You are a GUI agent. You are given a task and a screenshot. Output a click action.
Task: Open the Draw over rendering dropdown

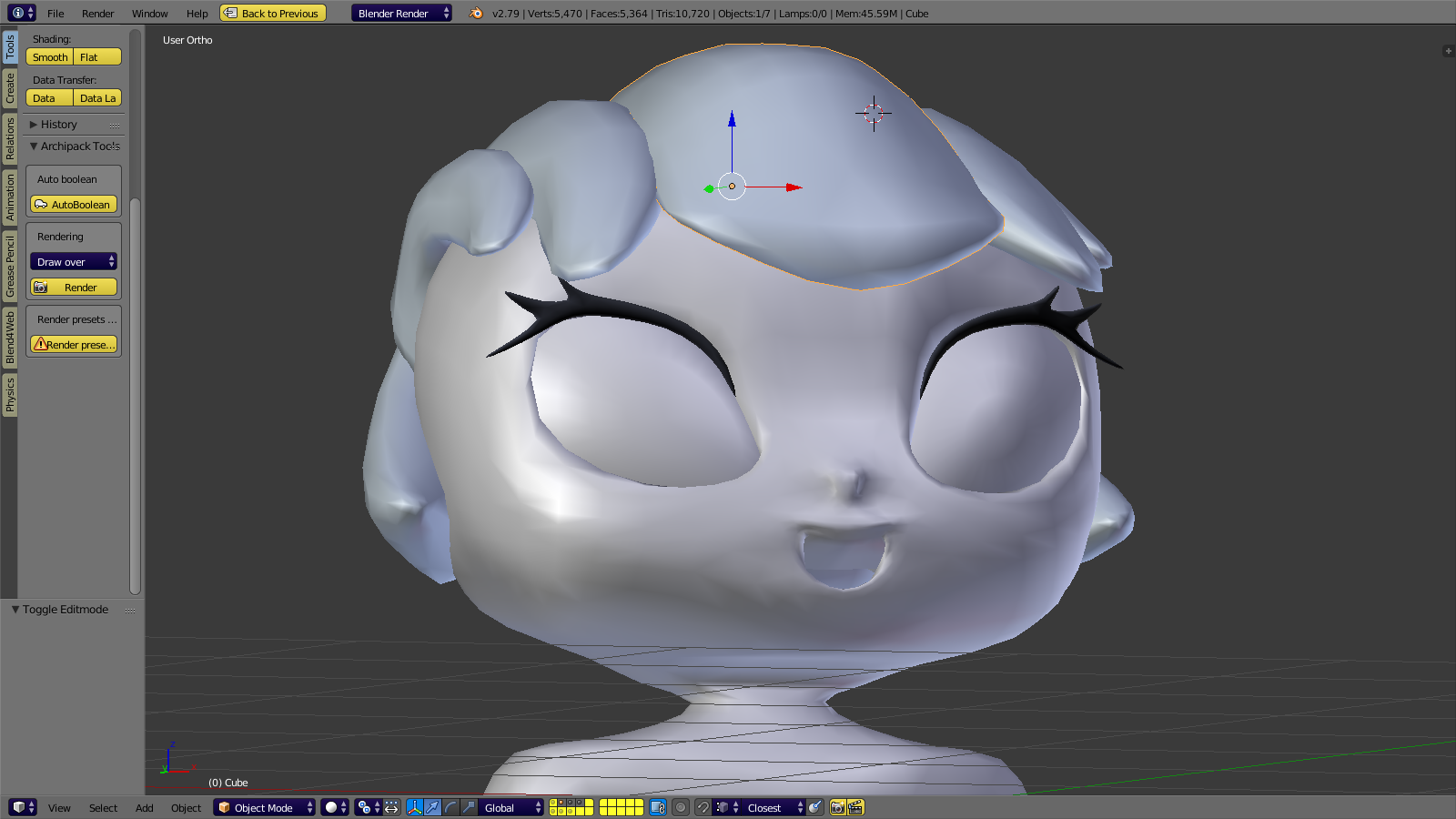(74, 262)
